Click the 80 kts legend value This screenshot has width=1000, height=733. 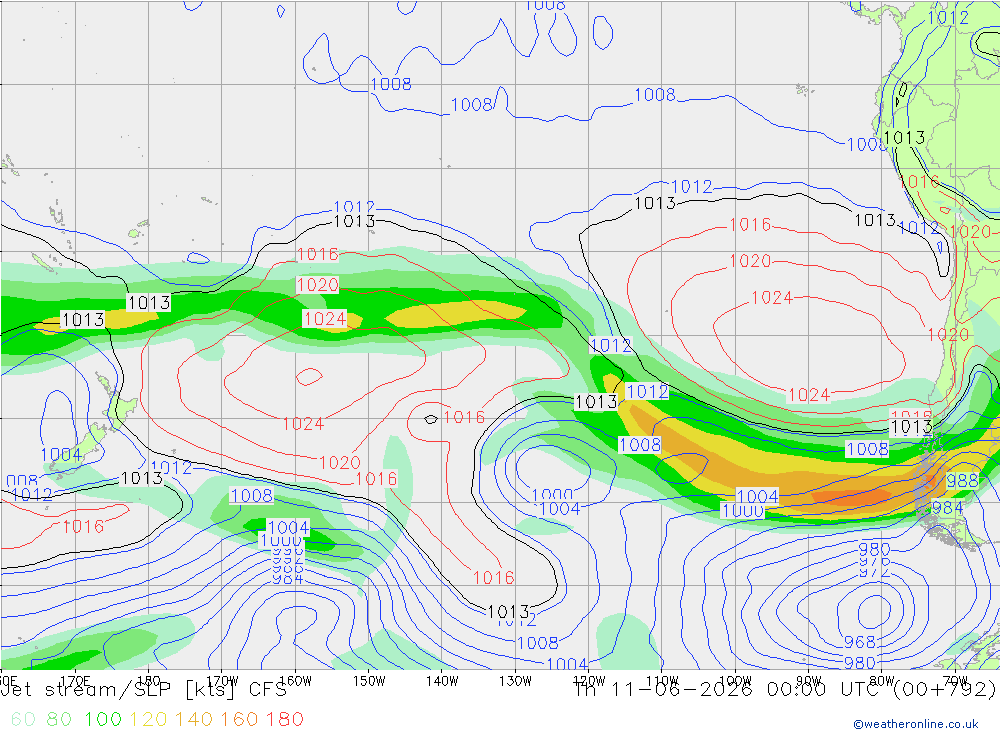59,719
